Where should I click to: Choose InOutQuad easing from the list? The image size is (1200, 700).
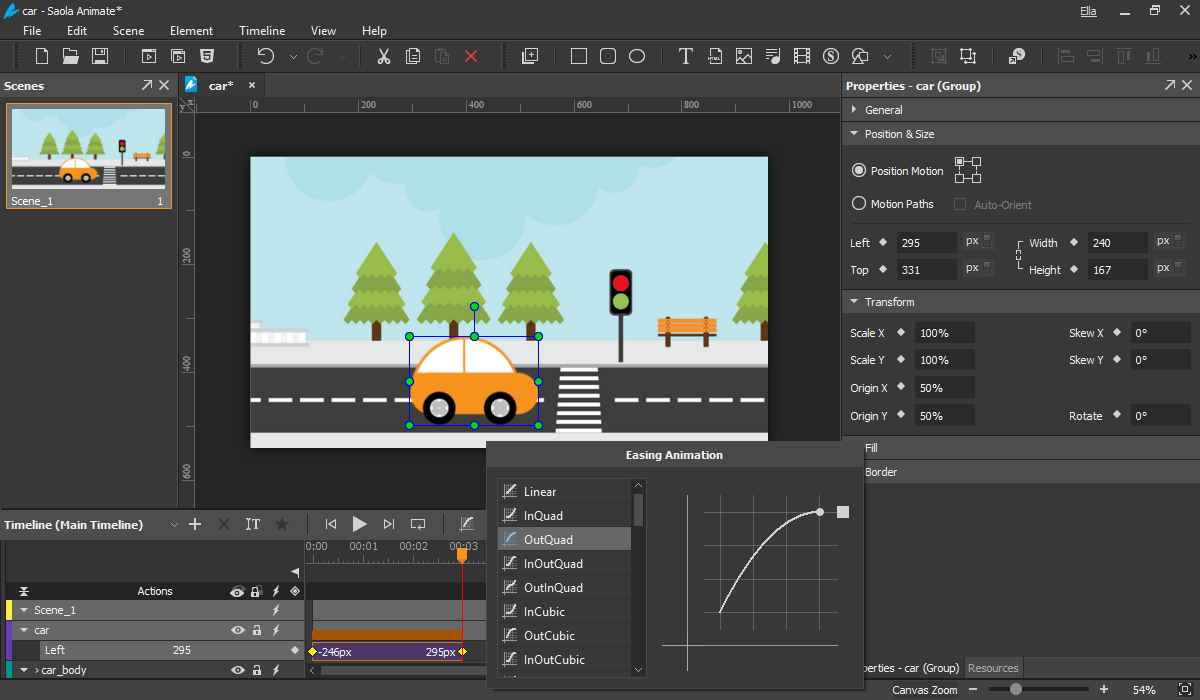[x=553, y=563]
